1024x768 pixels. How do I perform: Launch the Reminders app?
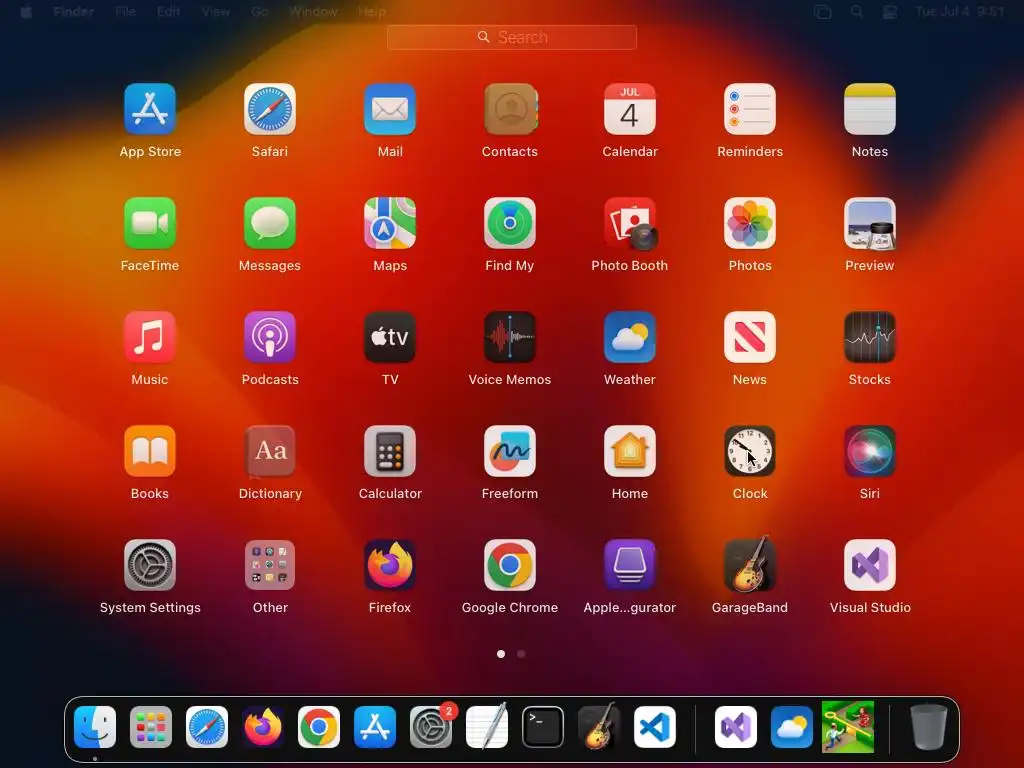click(x=750, y=109)
